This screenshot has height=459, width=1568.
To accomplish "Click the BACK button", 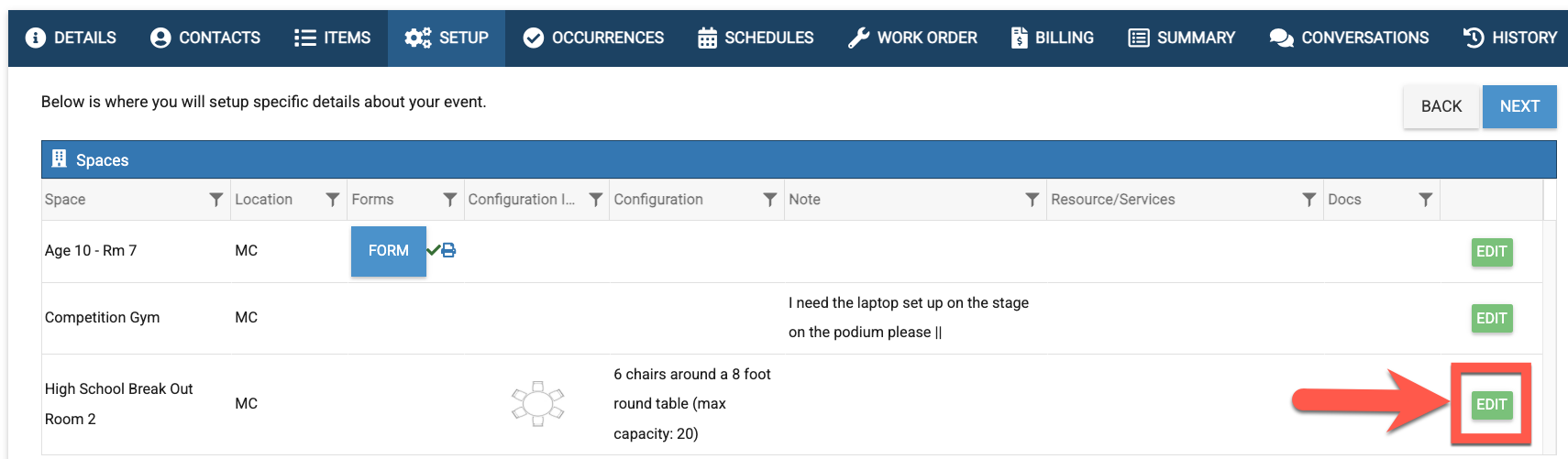I will point(1441,106).
